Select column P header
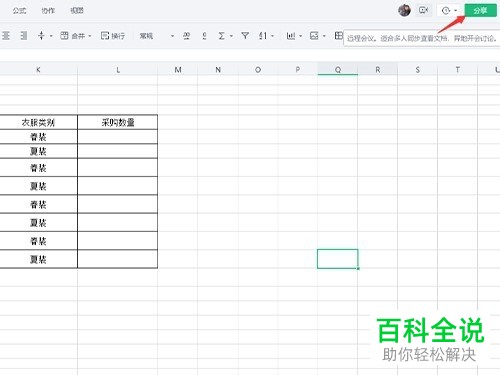The height and width of the screenshot is (375, 500). pyautogui.click(x=298, y=70)
